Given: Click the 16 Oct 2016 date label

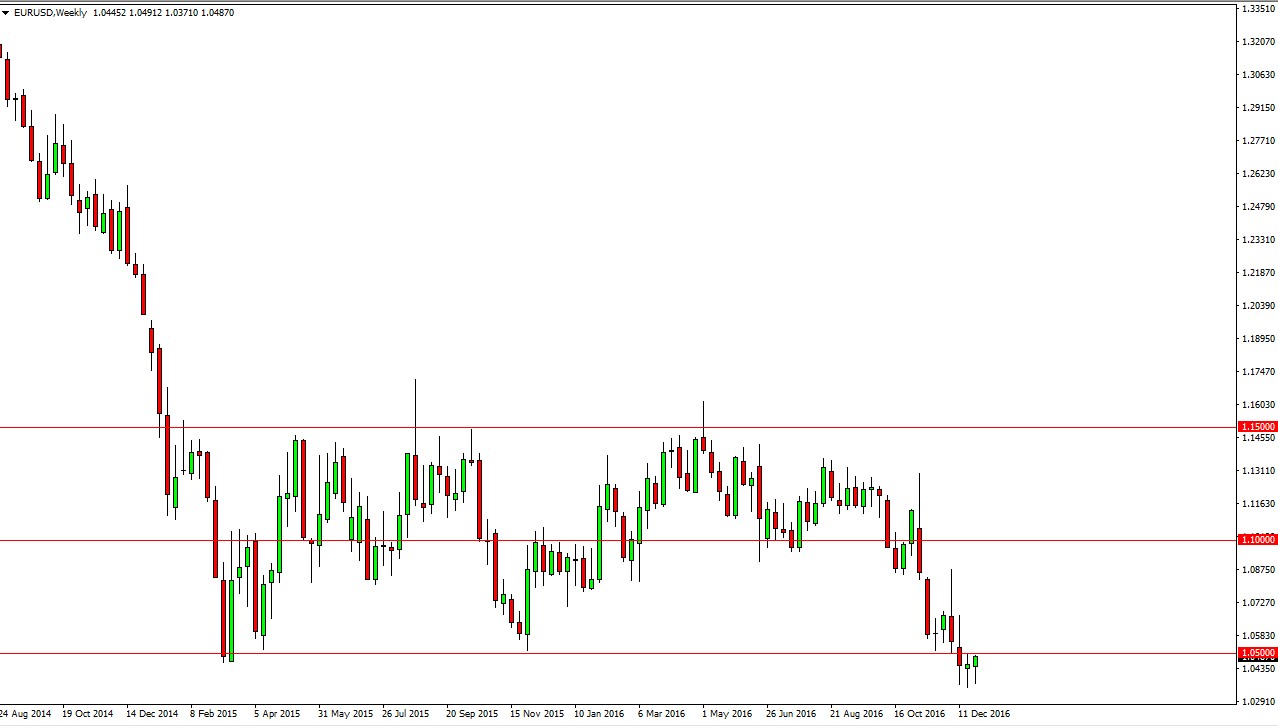Looking at the screenshot, I should click(919, 714).
